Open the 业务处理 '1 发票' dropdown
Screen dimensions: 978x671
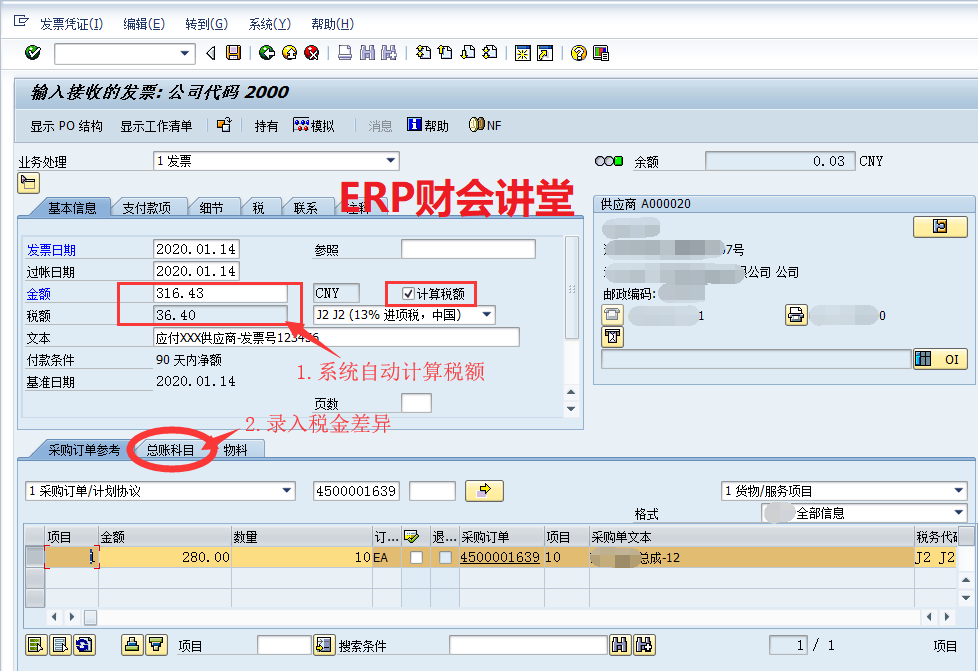[390, 161]
